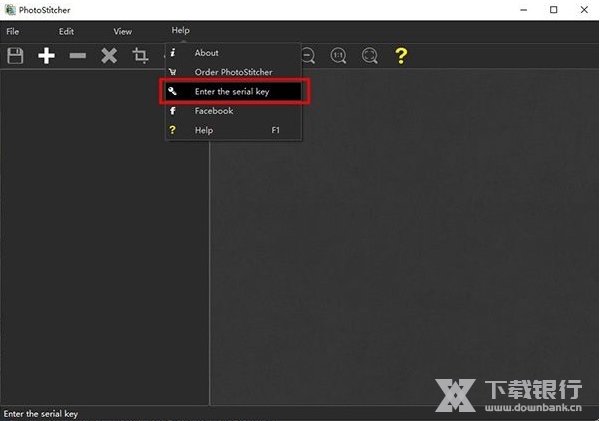Select Order PhotoStitcher menu entry
Viewport: 600px width, 421px height.
232,72
